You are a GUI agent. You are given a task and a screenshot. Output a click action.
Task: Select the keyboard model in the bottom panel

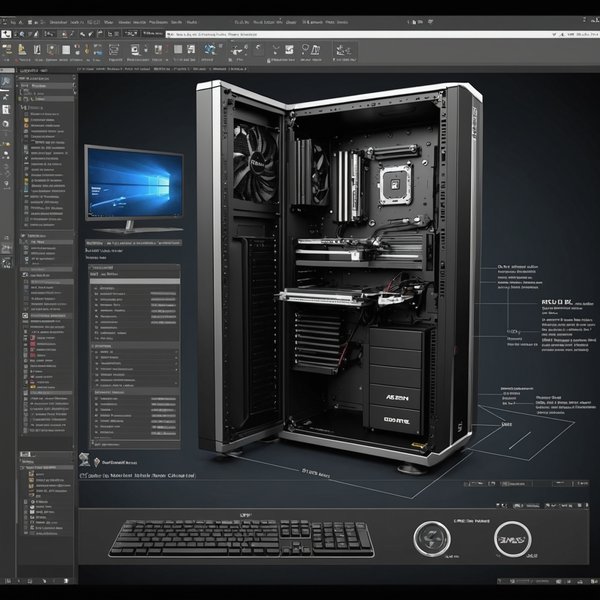(x=241, y=538)
